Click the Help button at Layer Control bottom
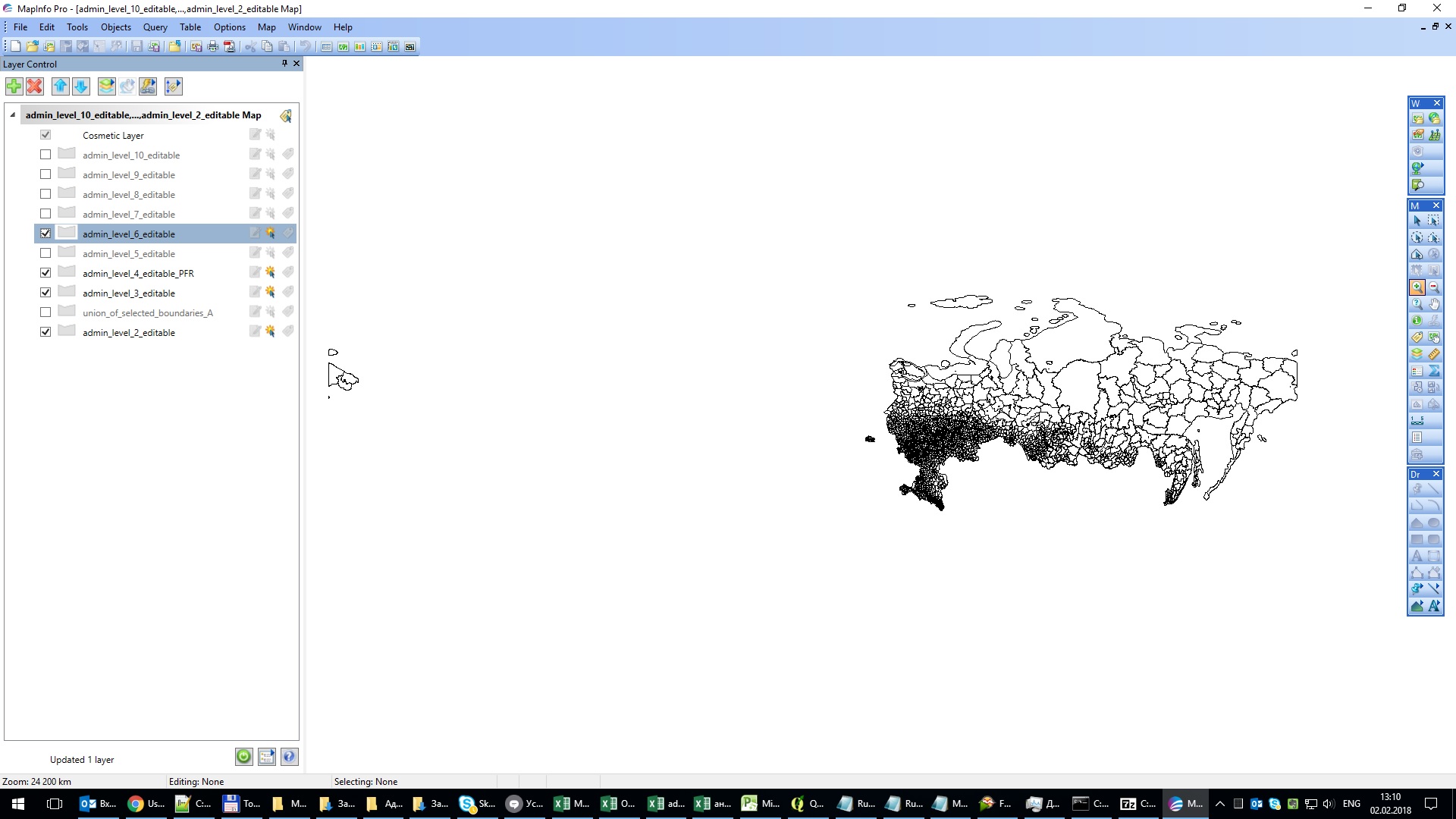 289,756
